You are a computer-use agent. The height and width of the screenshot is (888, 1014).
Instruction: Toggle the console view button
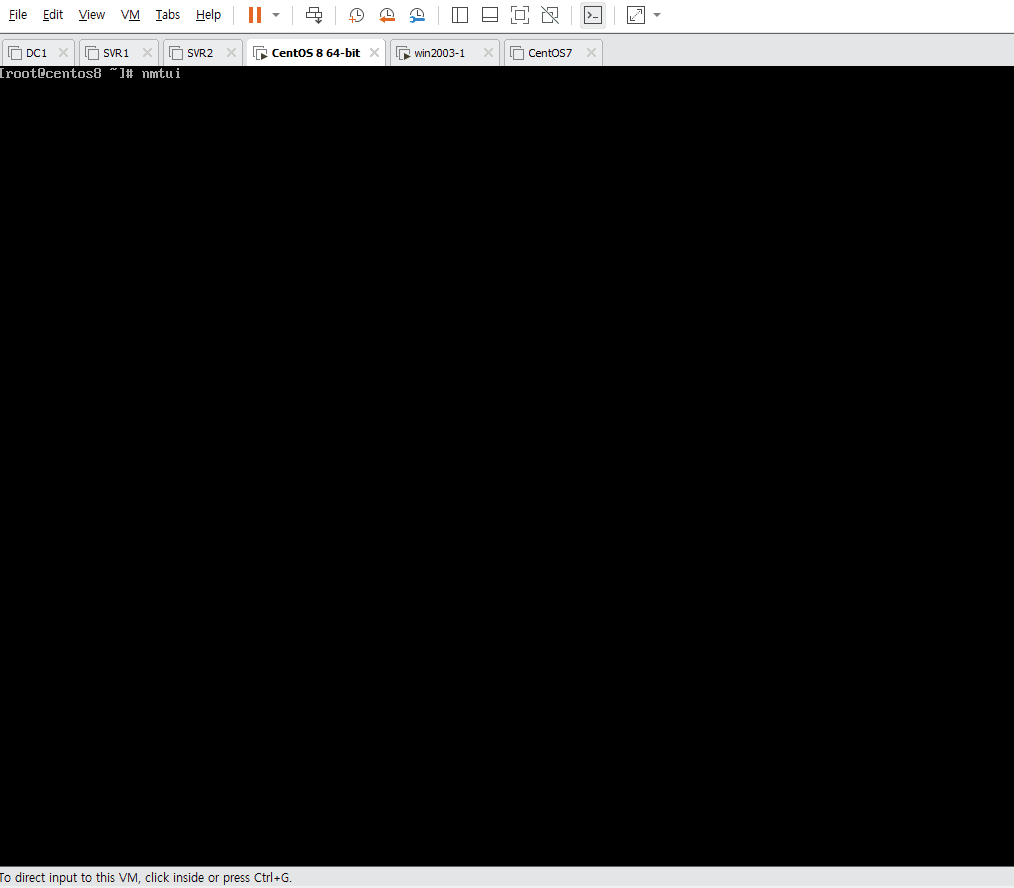click(593, 15)
